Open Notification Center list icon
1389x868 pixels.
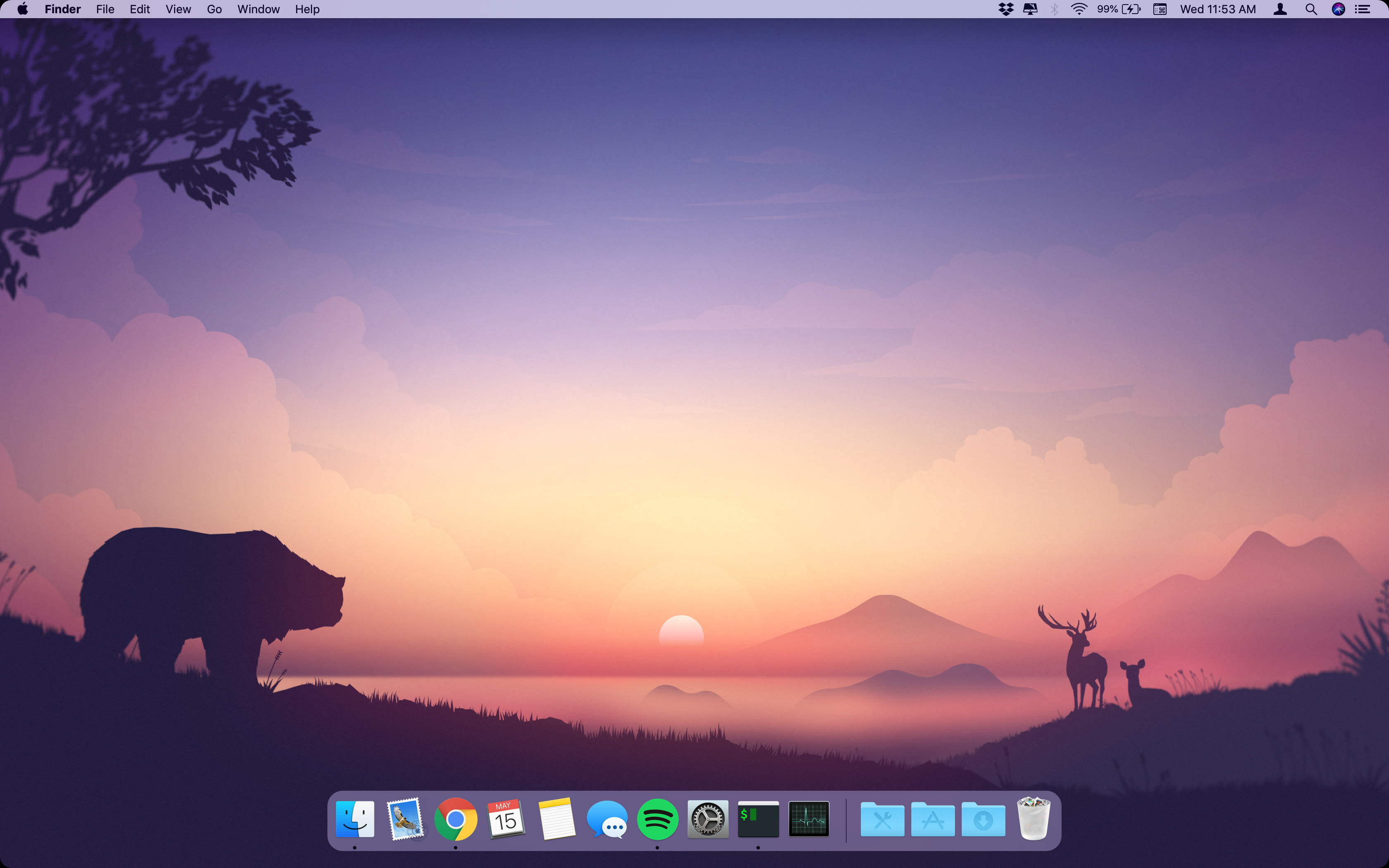[x=1363, y=9]
